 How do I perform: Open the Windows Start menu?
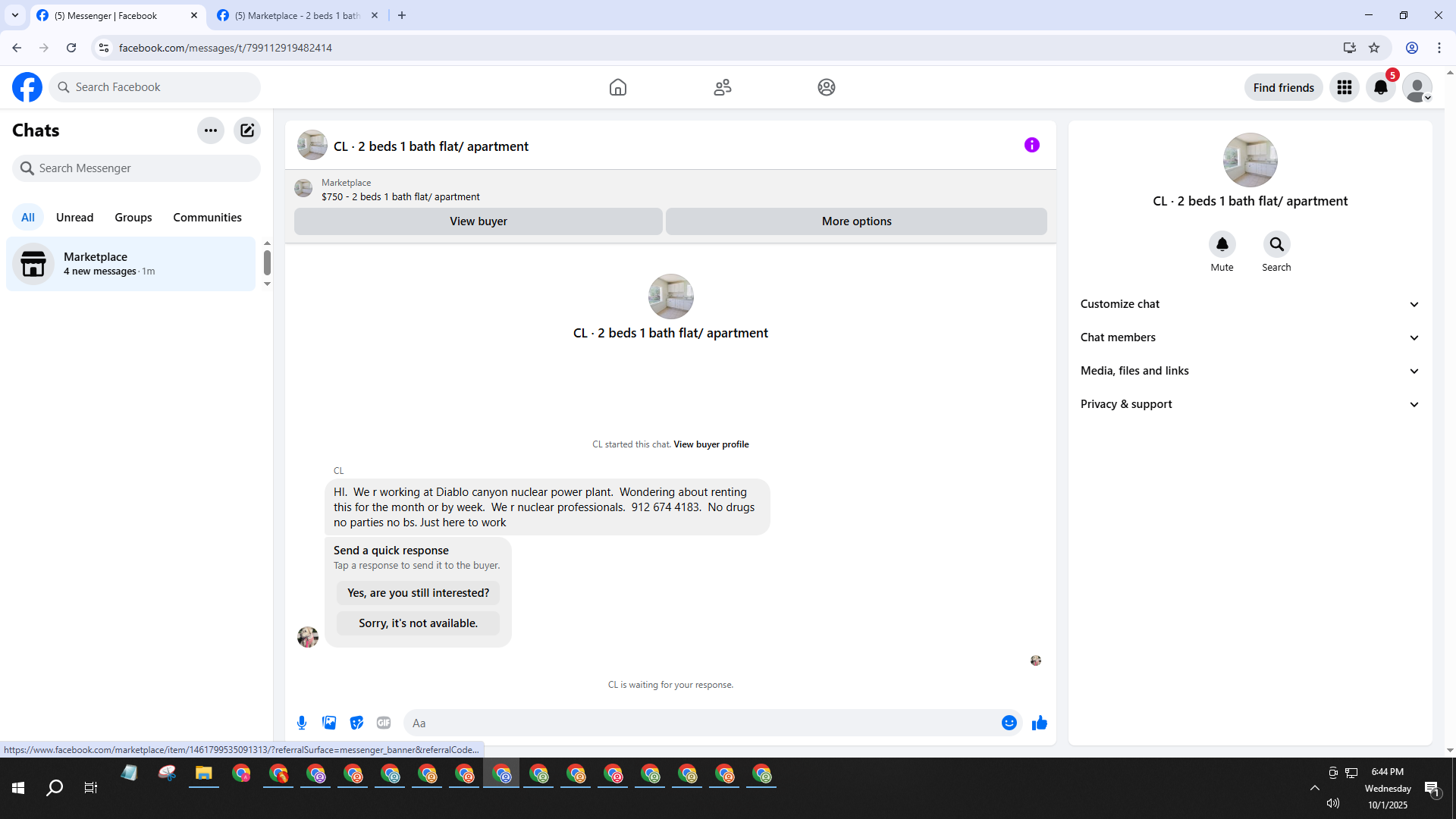point(18,788)
